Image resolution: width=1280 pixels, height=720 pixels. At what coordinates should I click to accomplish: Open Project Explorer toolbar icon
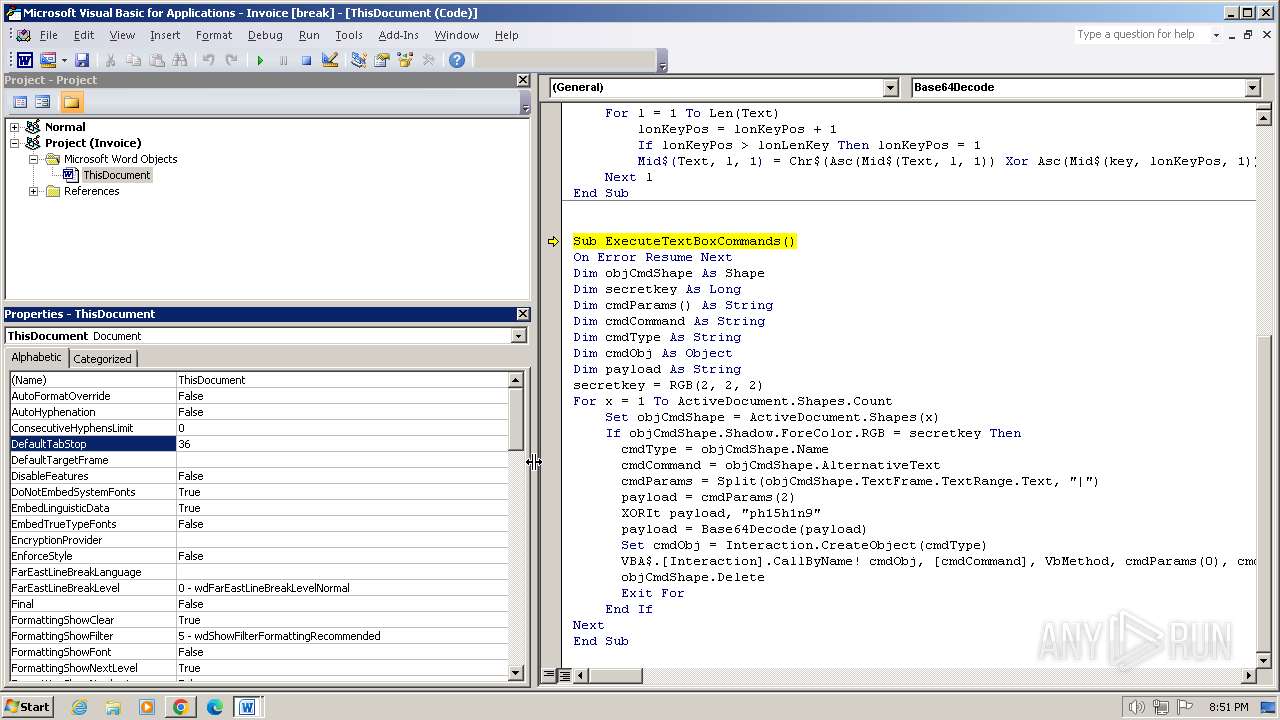[358, 60]
